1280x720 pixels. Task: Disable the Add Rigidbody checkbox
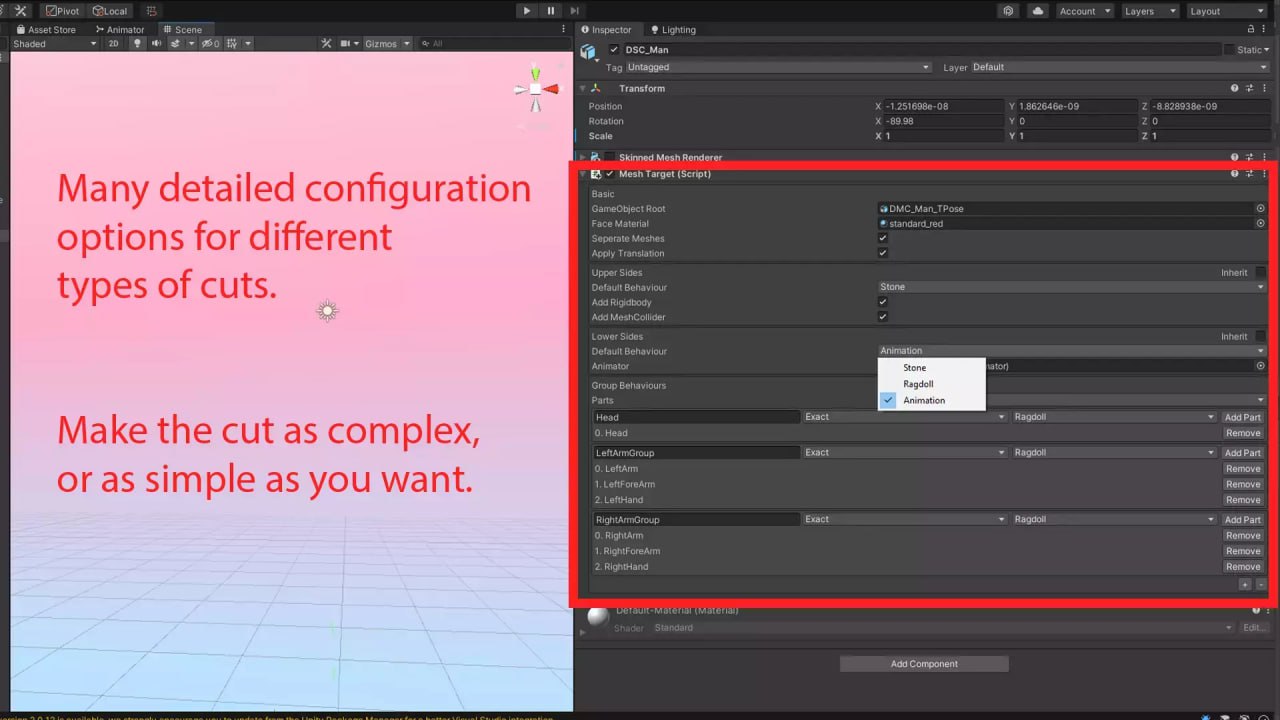(882, 302)
